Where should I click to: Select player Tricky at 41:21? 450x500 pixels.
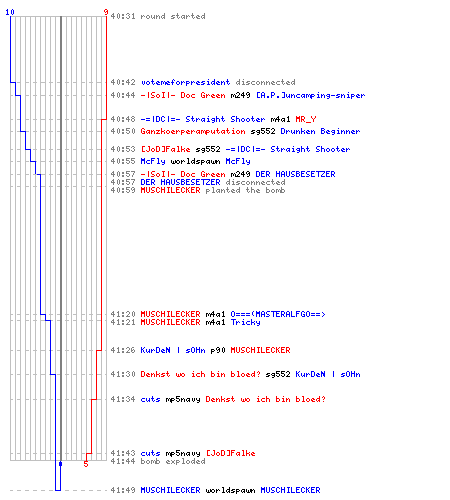[245, 322]
